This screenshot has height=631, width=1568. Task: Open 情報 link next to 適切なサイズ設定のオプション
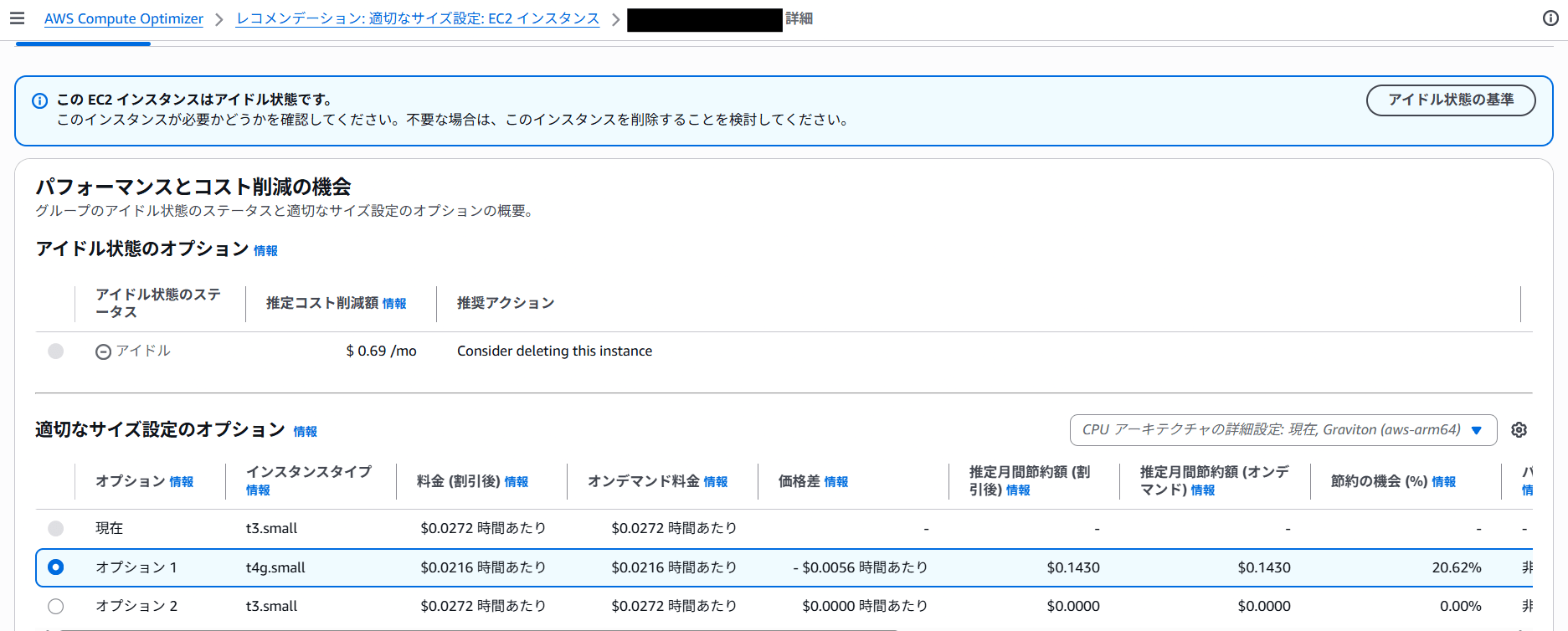pos(305,431)
